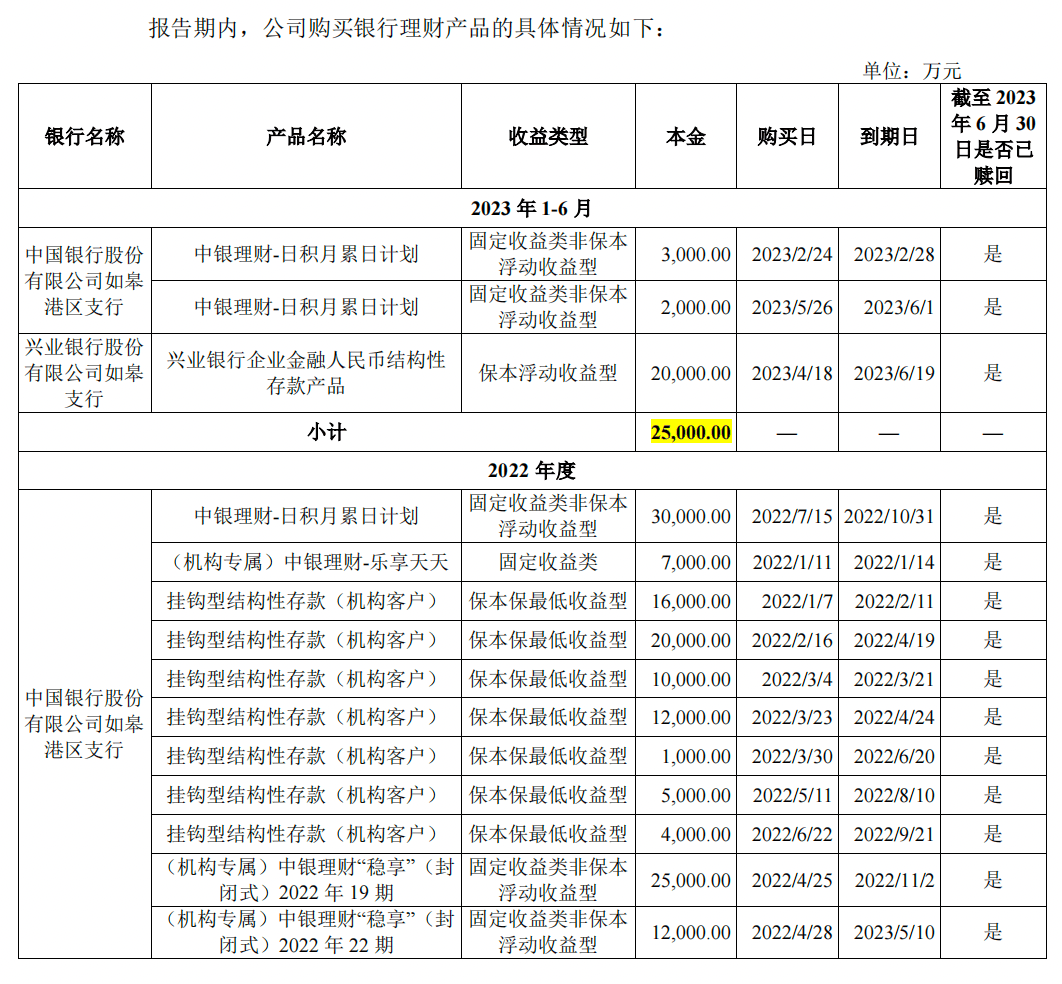Click the maturity date 2023/6/19

(x=894, y=373)
